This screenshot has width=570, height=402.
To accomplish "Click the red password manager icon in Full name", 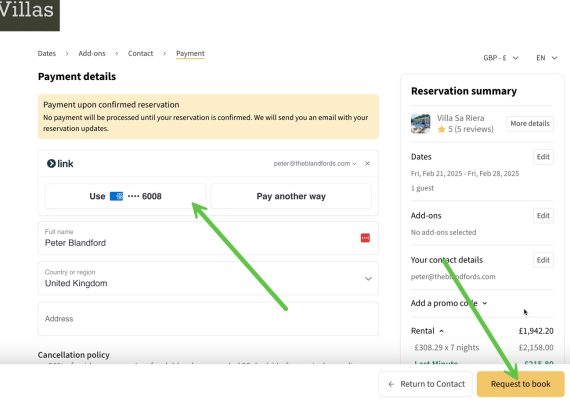I will coord(365,238).
